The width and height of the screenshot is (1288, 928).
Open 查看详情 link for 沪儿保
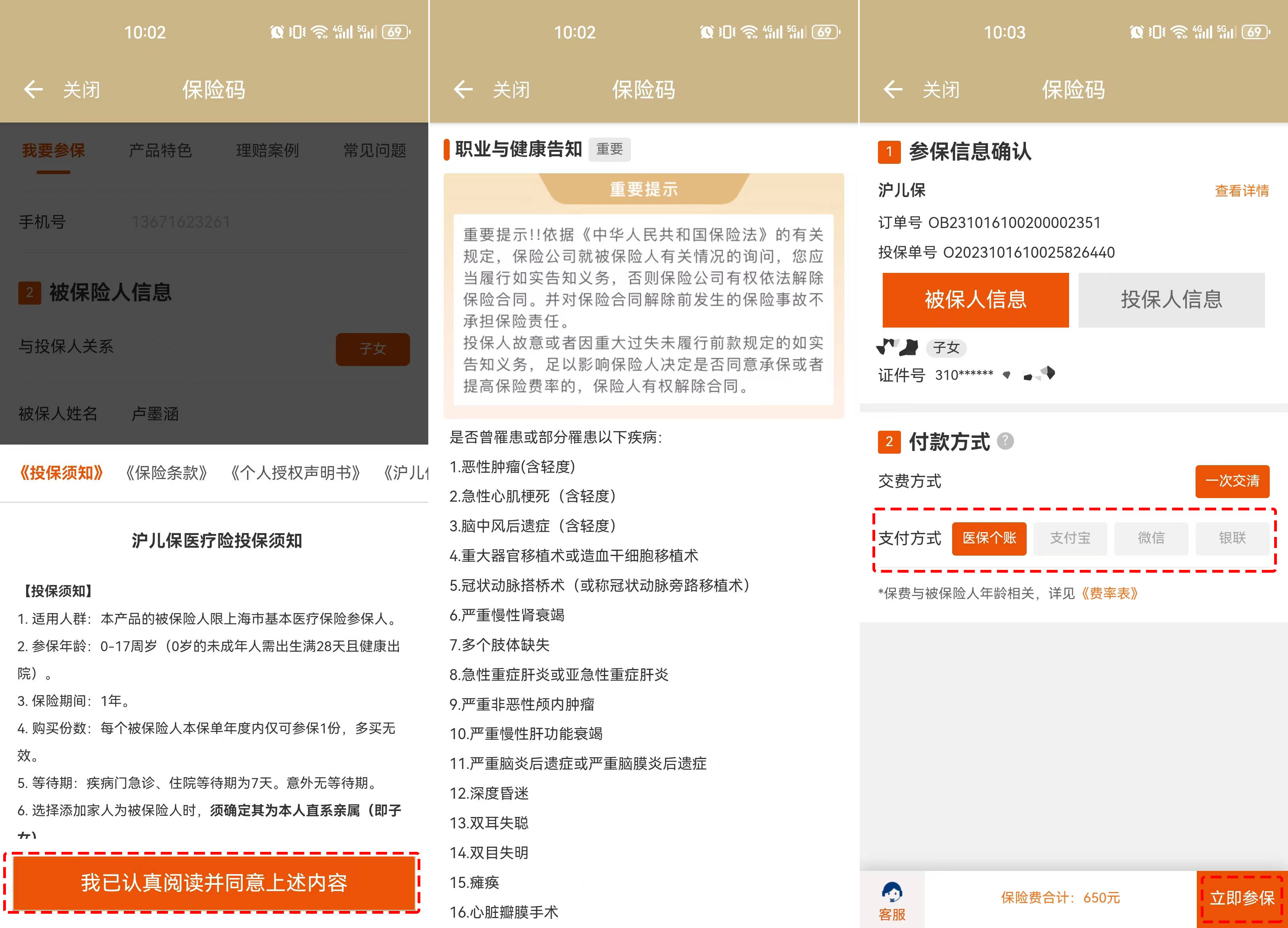coord(1242,191)
